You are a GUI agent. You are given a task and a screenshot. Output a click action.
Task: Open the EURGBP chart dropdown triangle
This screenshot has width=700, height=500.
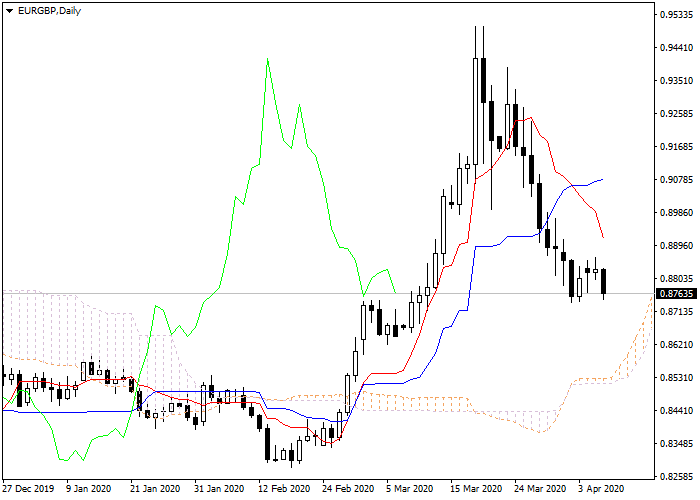click(x=10, y=11)
